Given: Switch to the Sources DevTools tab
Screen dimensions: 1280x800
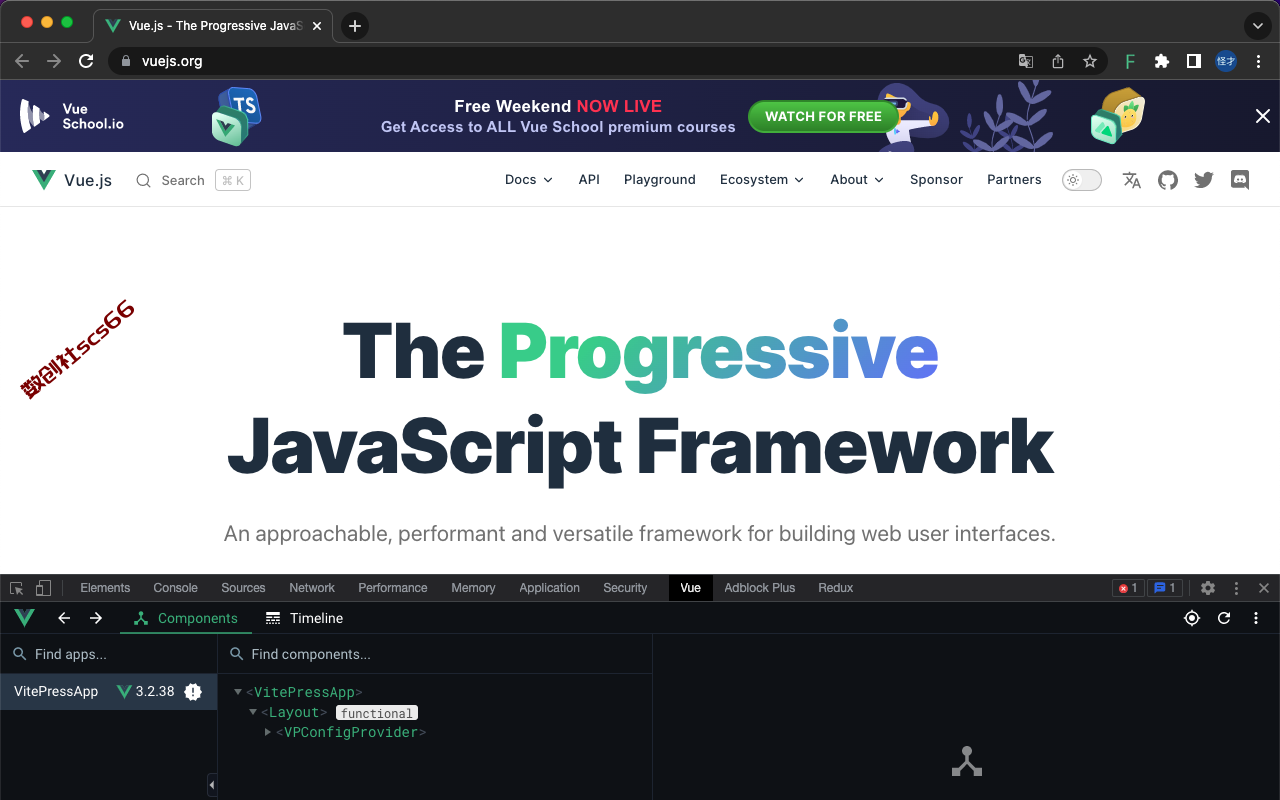Looking at the screenshot, I should tap(243, 588).
